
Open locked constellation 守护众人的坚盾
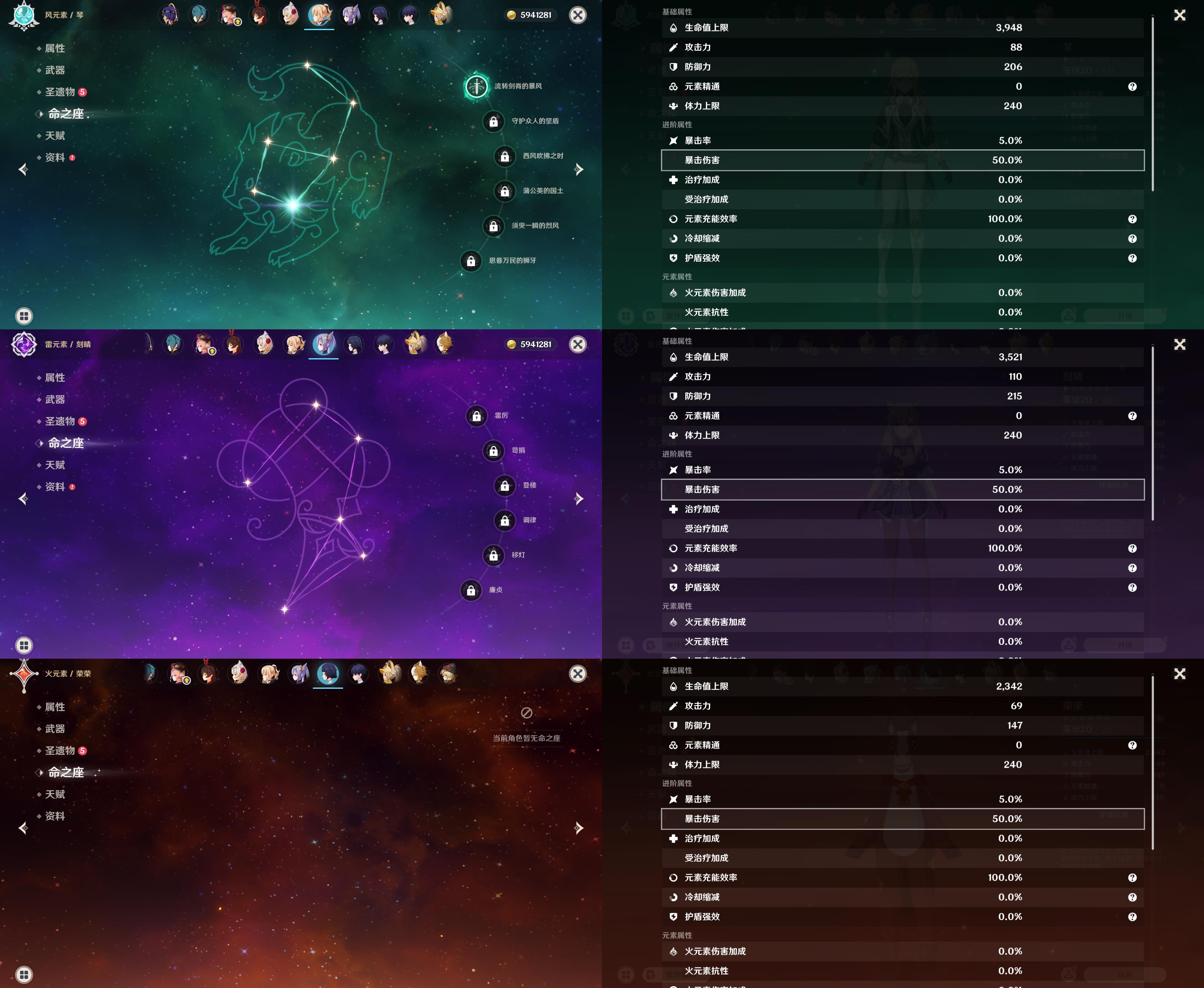(x=493, y=121)
